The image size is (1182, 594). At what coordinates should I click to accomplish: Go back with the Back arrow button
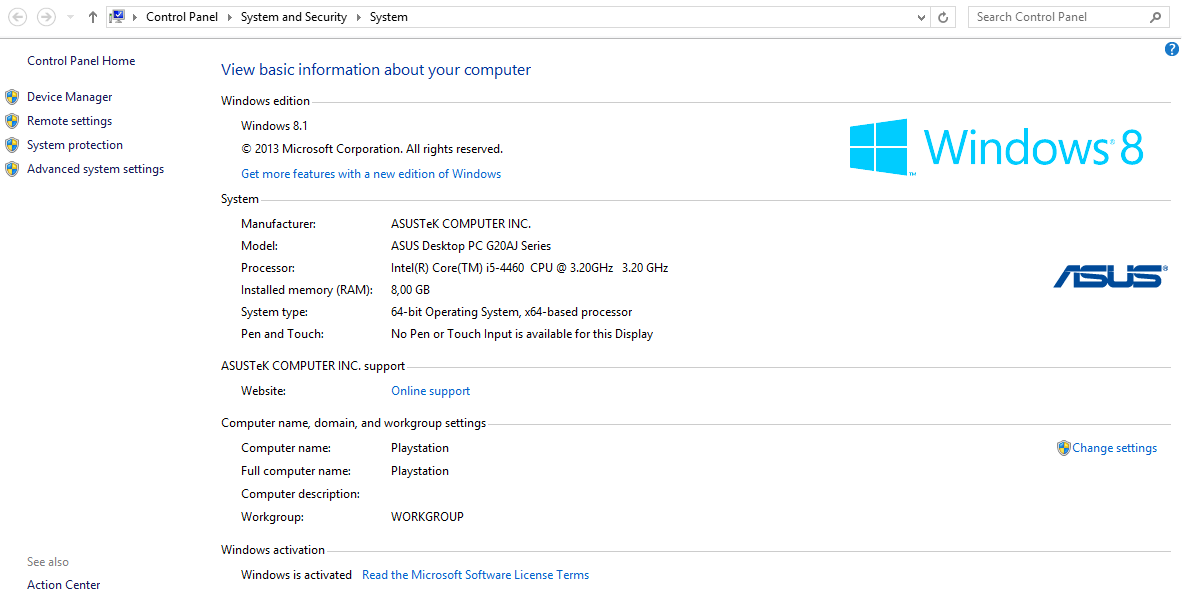17,17
